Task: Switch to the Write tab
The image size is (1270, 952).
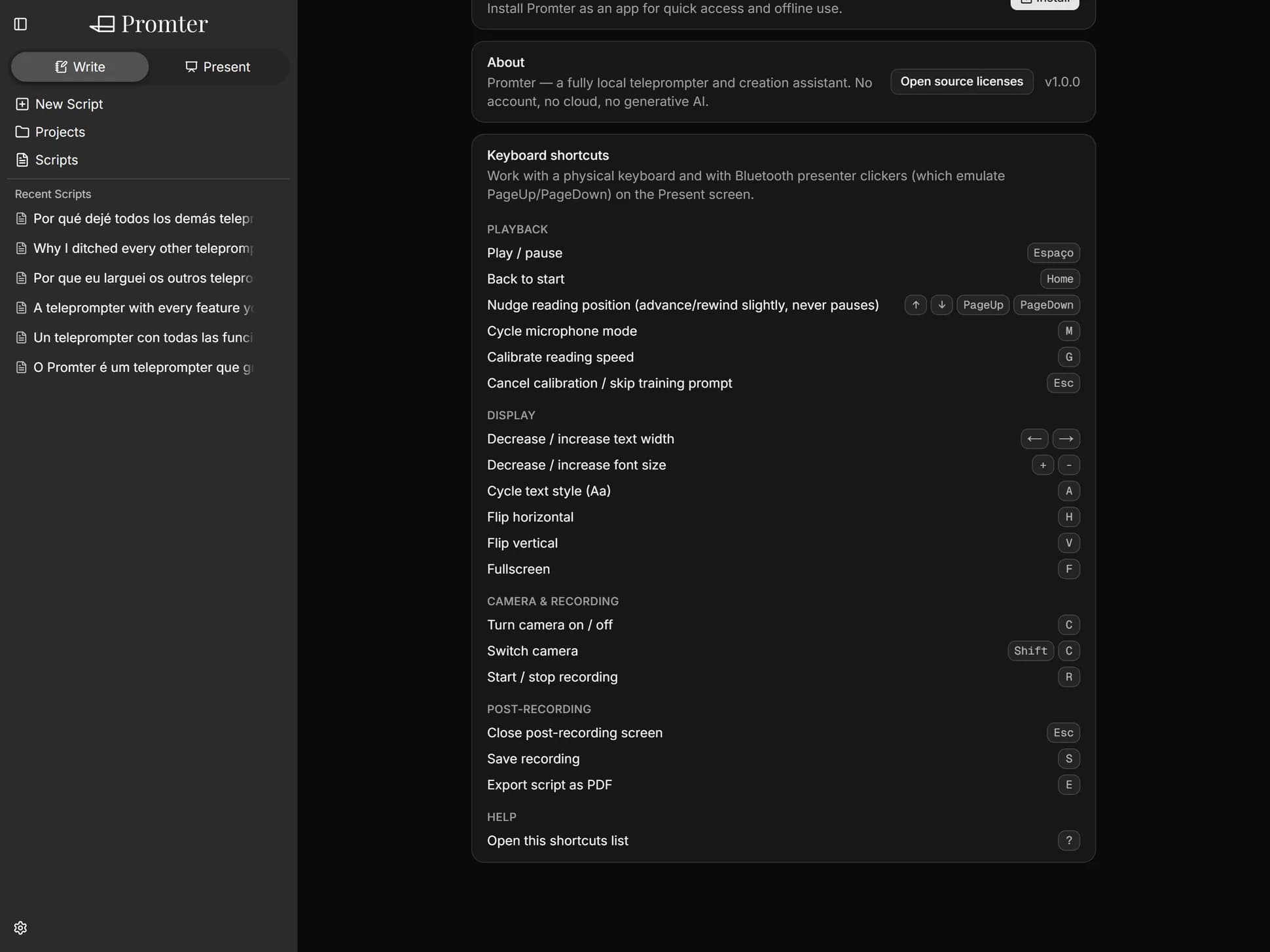Action: point(80,67)
